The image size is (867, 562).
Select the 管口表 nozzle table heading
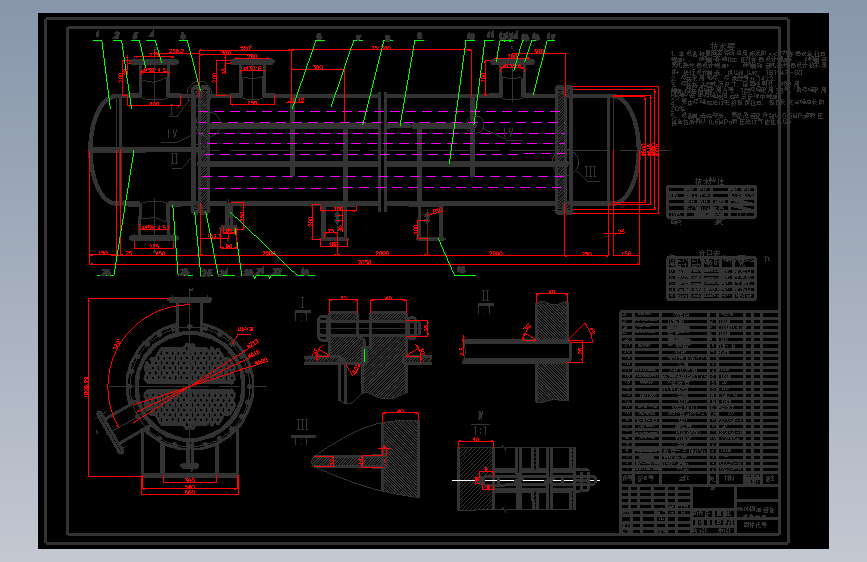pos(709,253)
